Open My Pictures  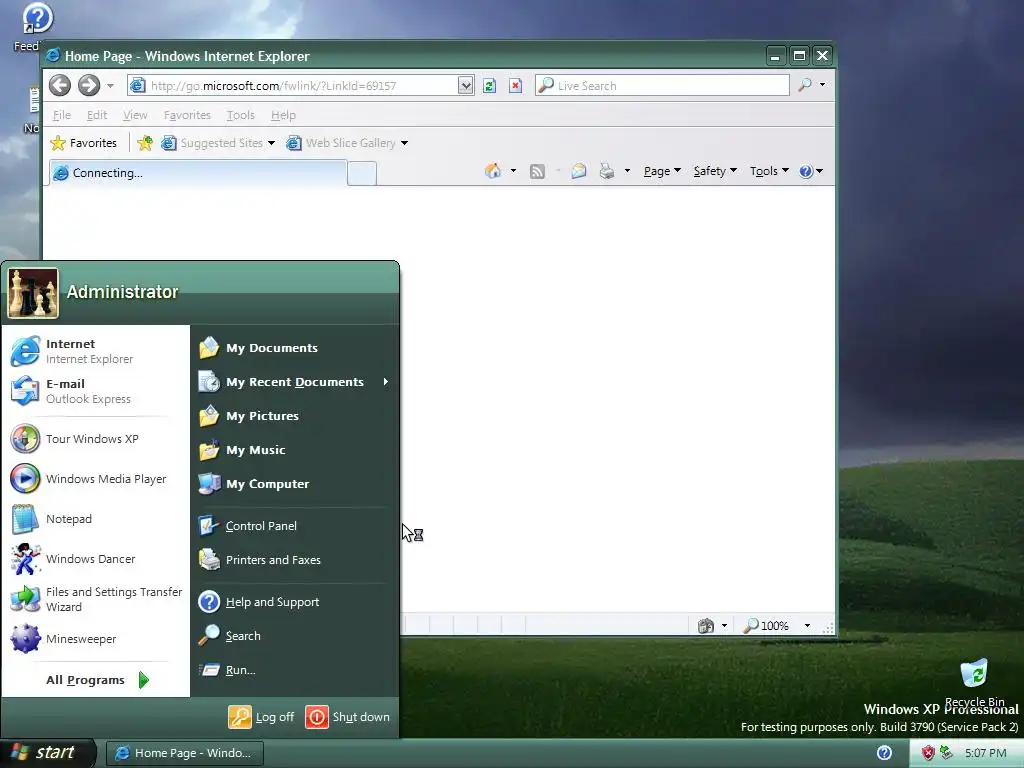pos(295,416)
